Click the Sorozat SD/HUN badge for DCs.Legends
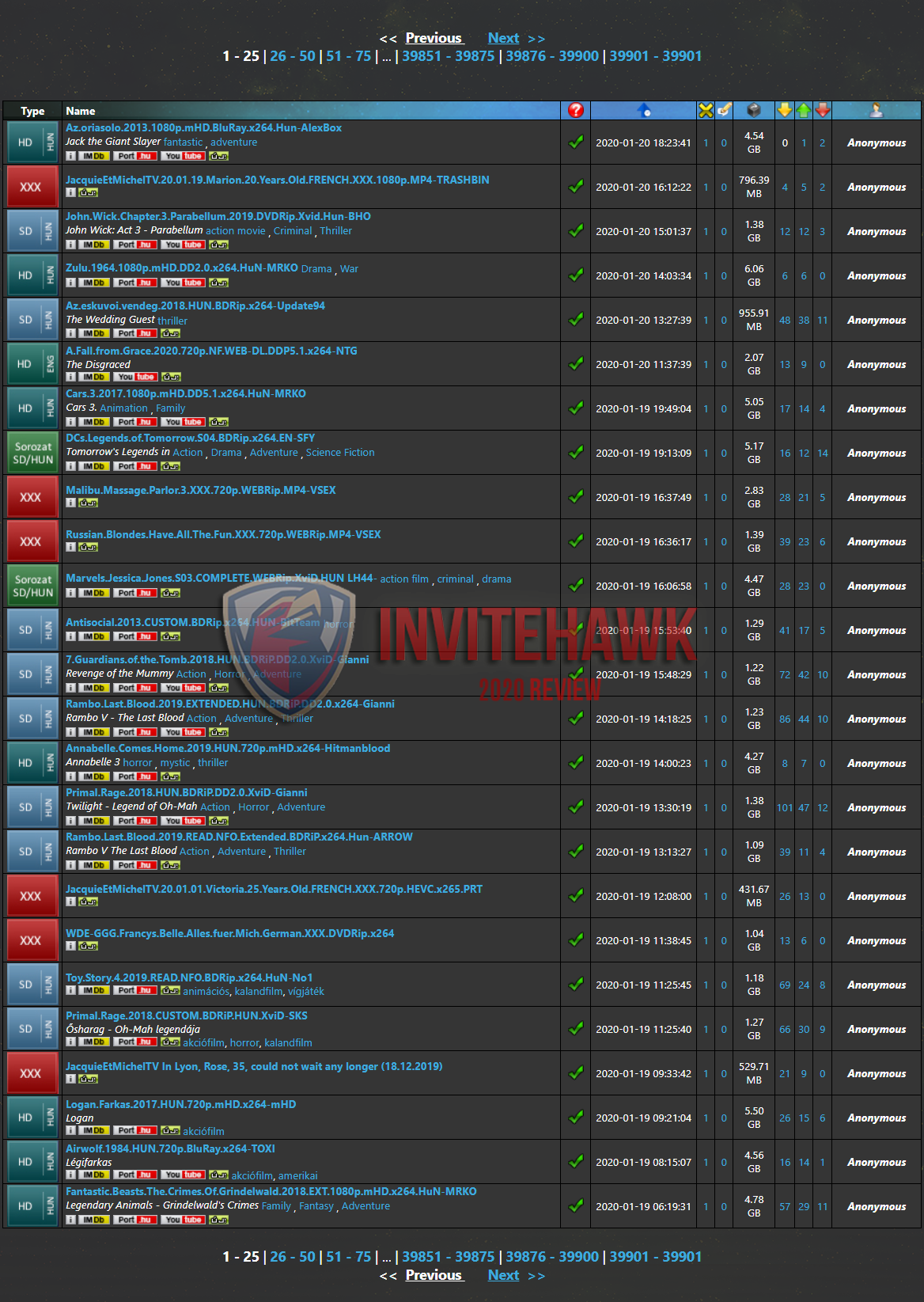This screenshot has height=1302, width=924. tap(32, 453)
